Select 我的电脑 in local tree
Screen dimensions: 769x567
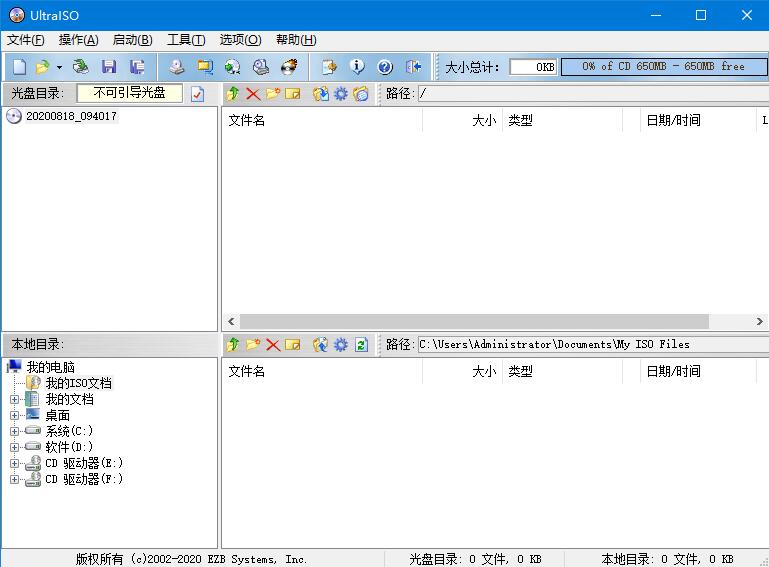[x=51, y=367]
